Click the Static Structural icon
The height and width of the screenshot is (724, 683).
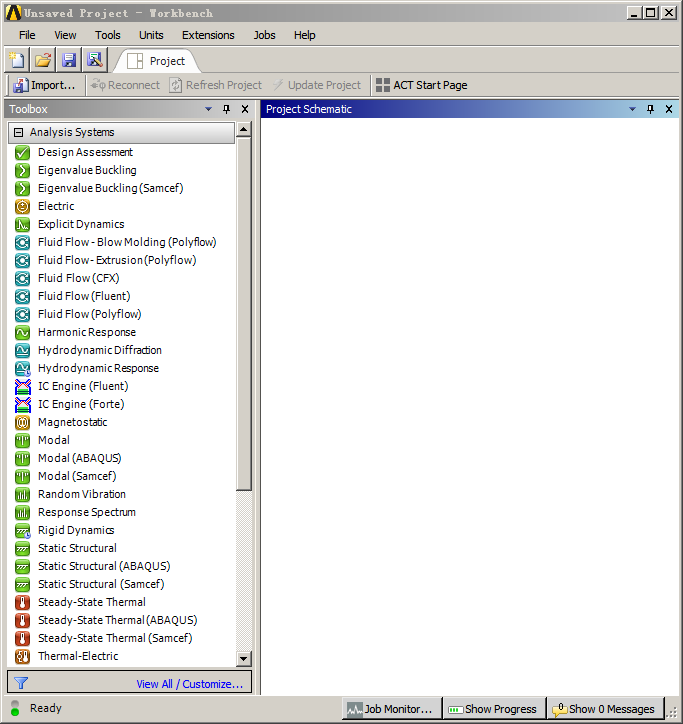click(x=22, y=549)
